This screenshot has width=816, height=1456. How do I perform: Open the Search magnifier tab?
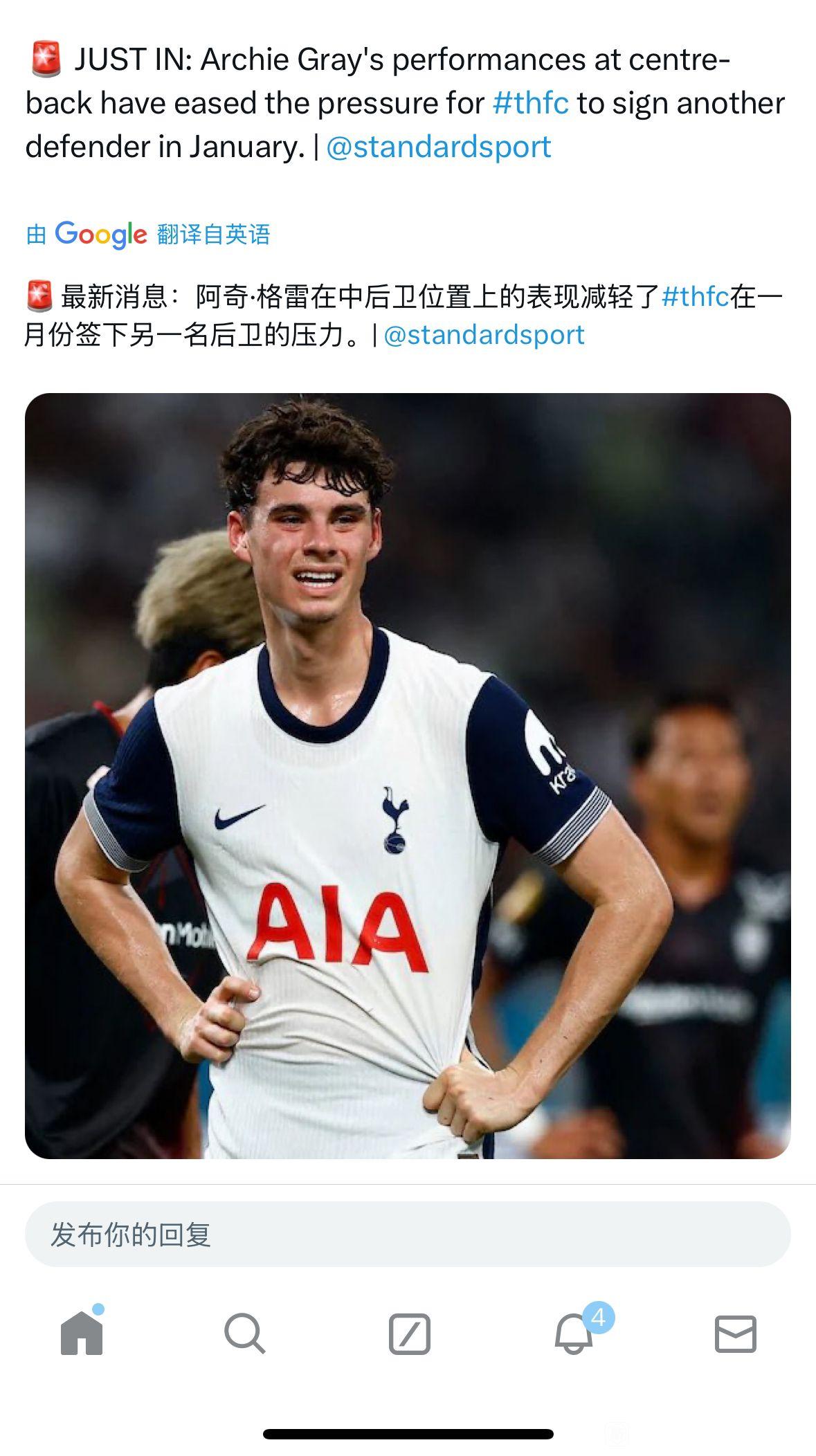pos(244,1333)
